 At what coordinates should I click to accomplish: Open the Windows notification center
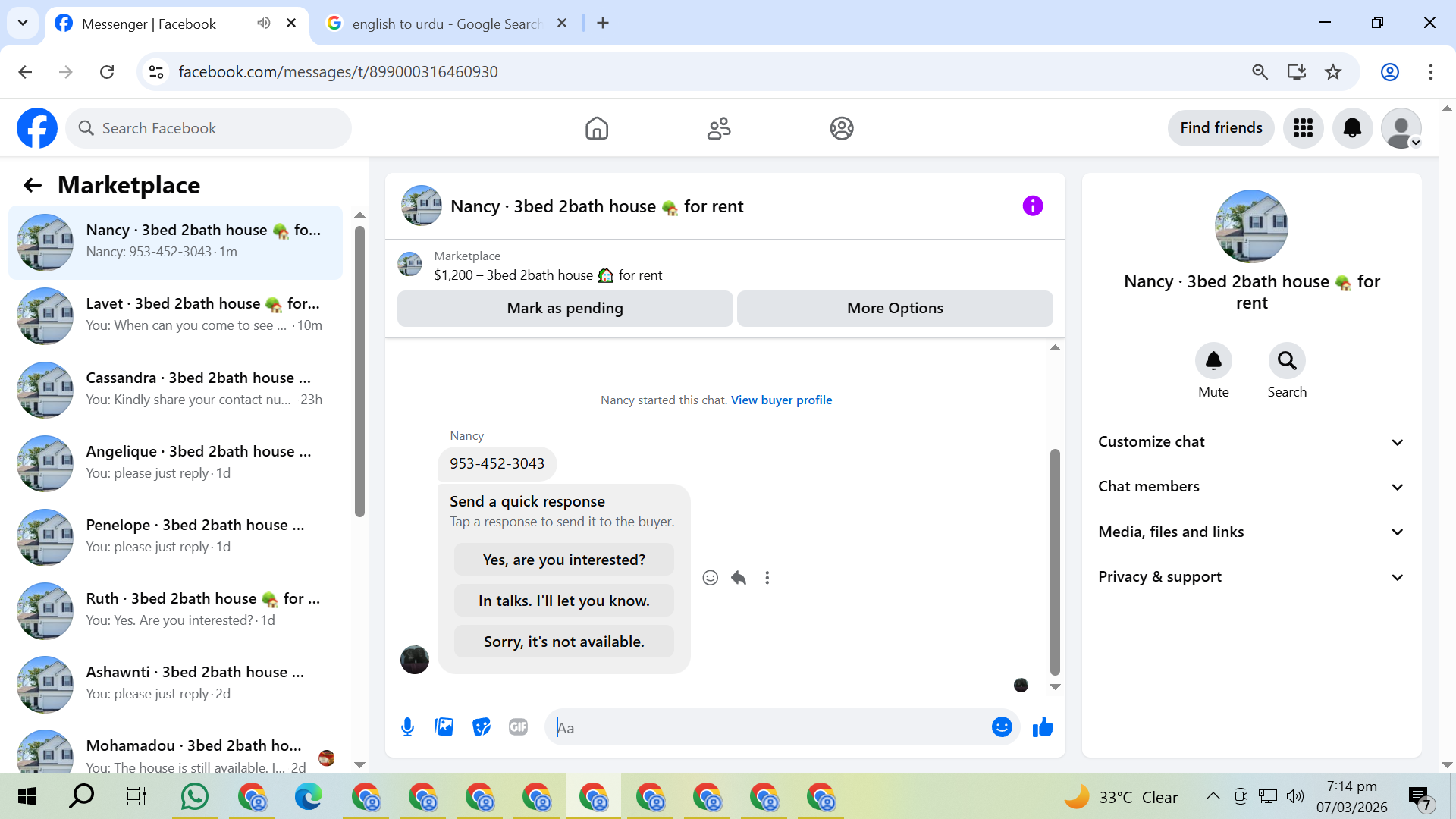tap(1419, 797)
